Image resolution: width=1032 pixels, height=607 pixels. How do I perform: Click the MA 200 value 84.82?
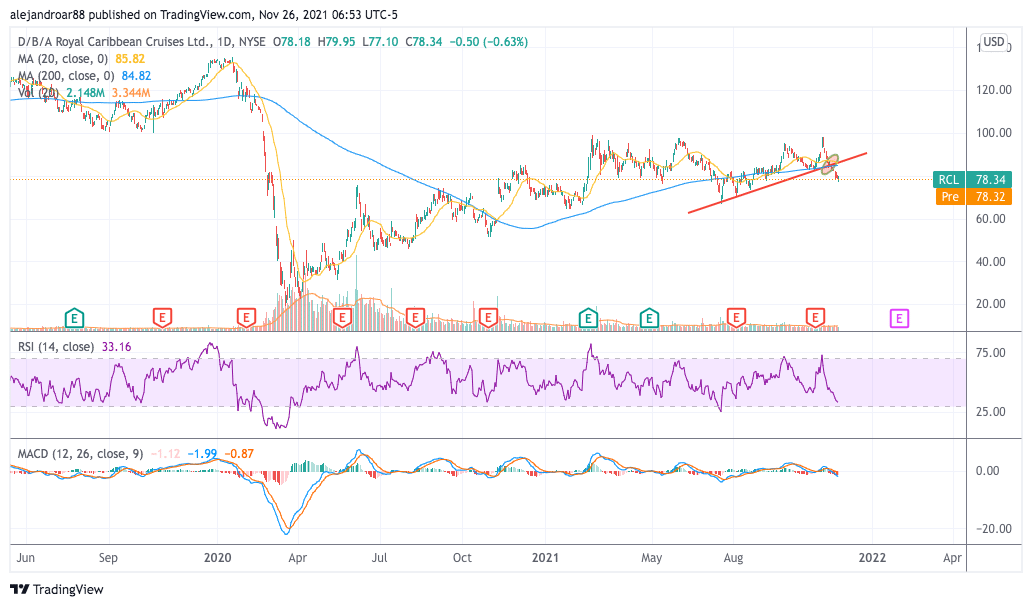136,76
